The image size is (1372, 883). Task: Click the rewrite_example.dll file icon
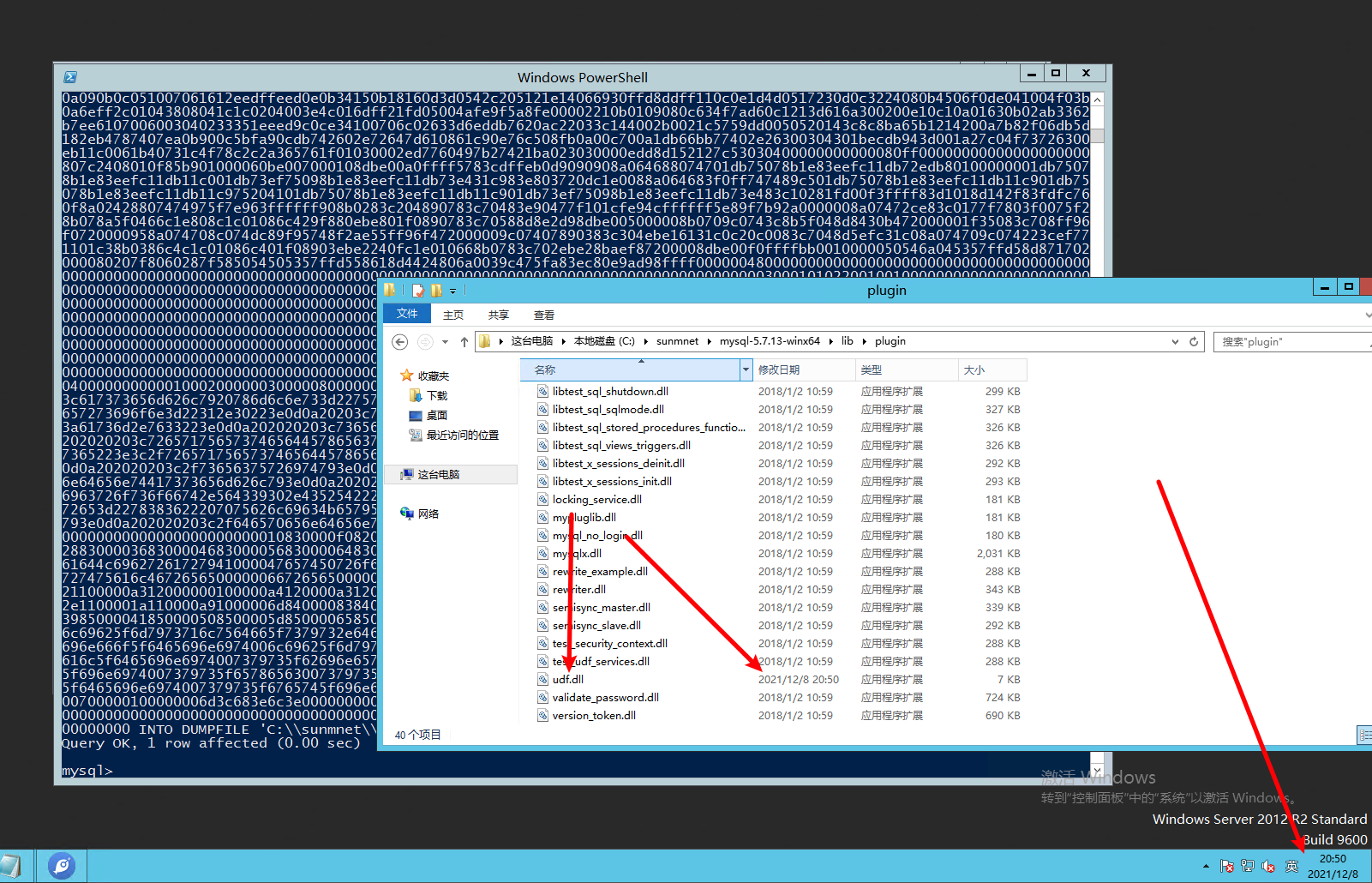(542, 571)
